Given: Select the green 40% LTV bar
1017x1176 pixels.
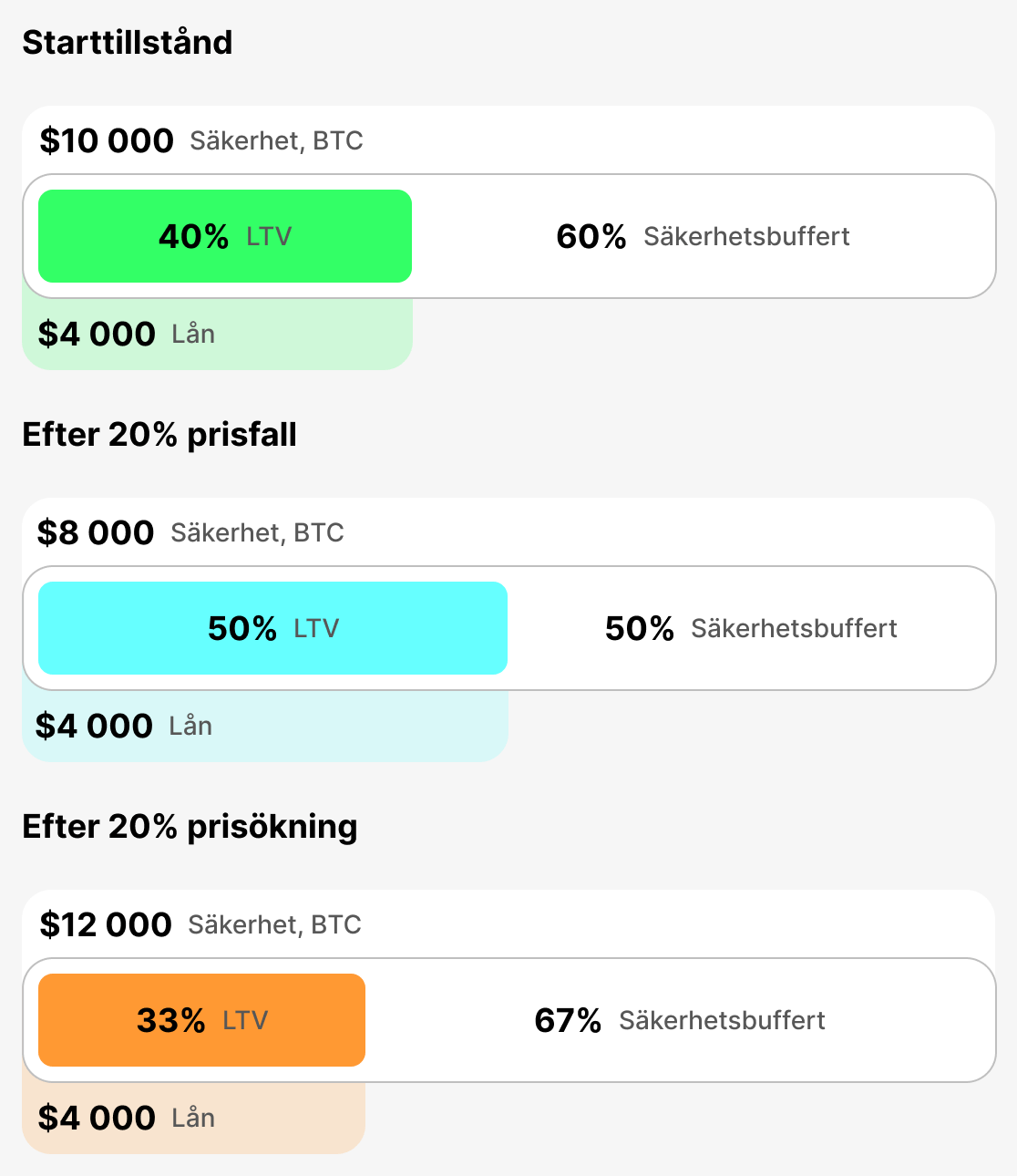Looking at the screenshot, I should coord(225,236).
